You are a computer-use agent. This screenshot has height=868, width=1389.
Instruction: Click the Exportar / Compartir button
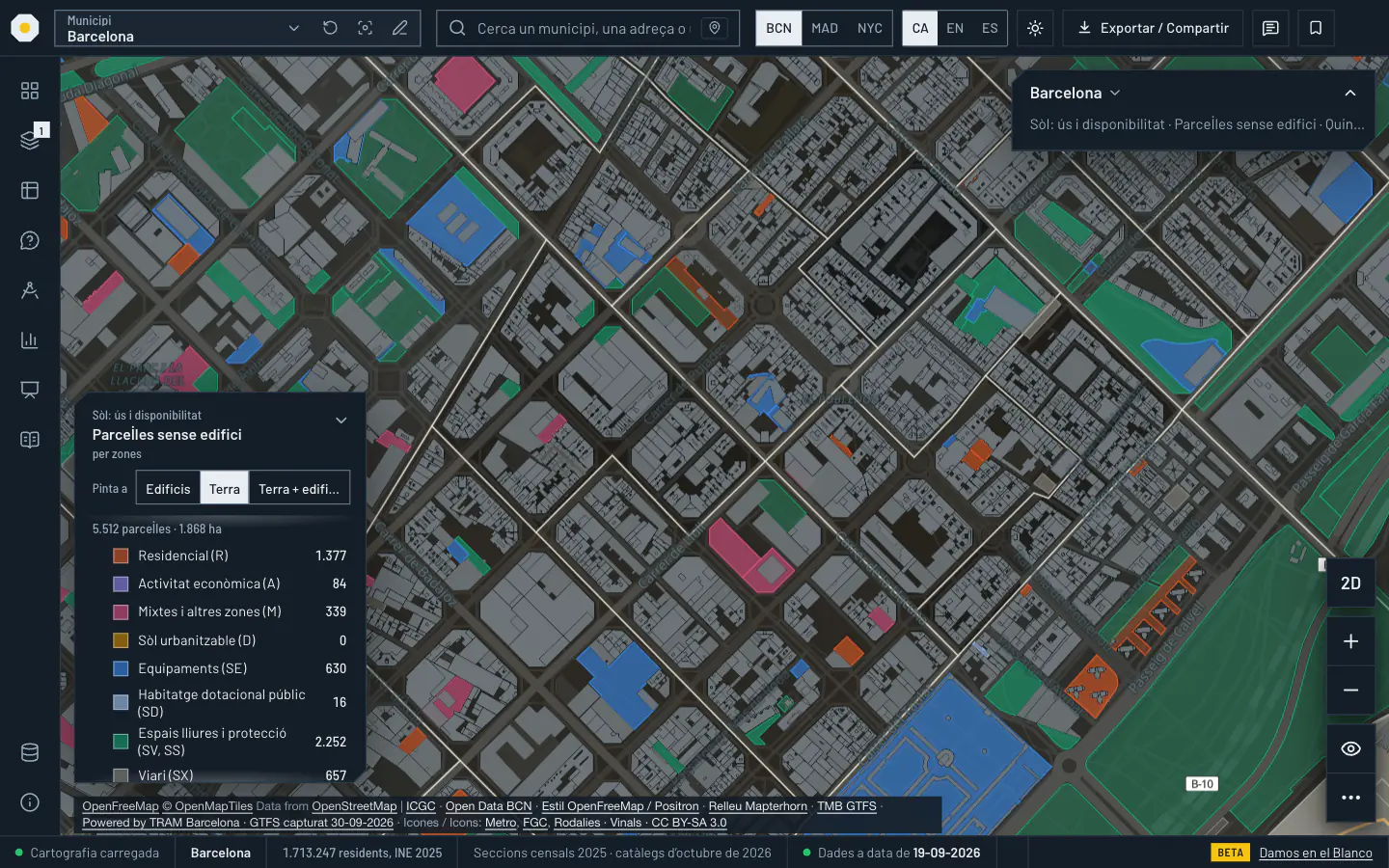(x=1153, y=28)
